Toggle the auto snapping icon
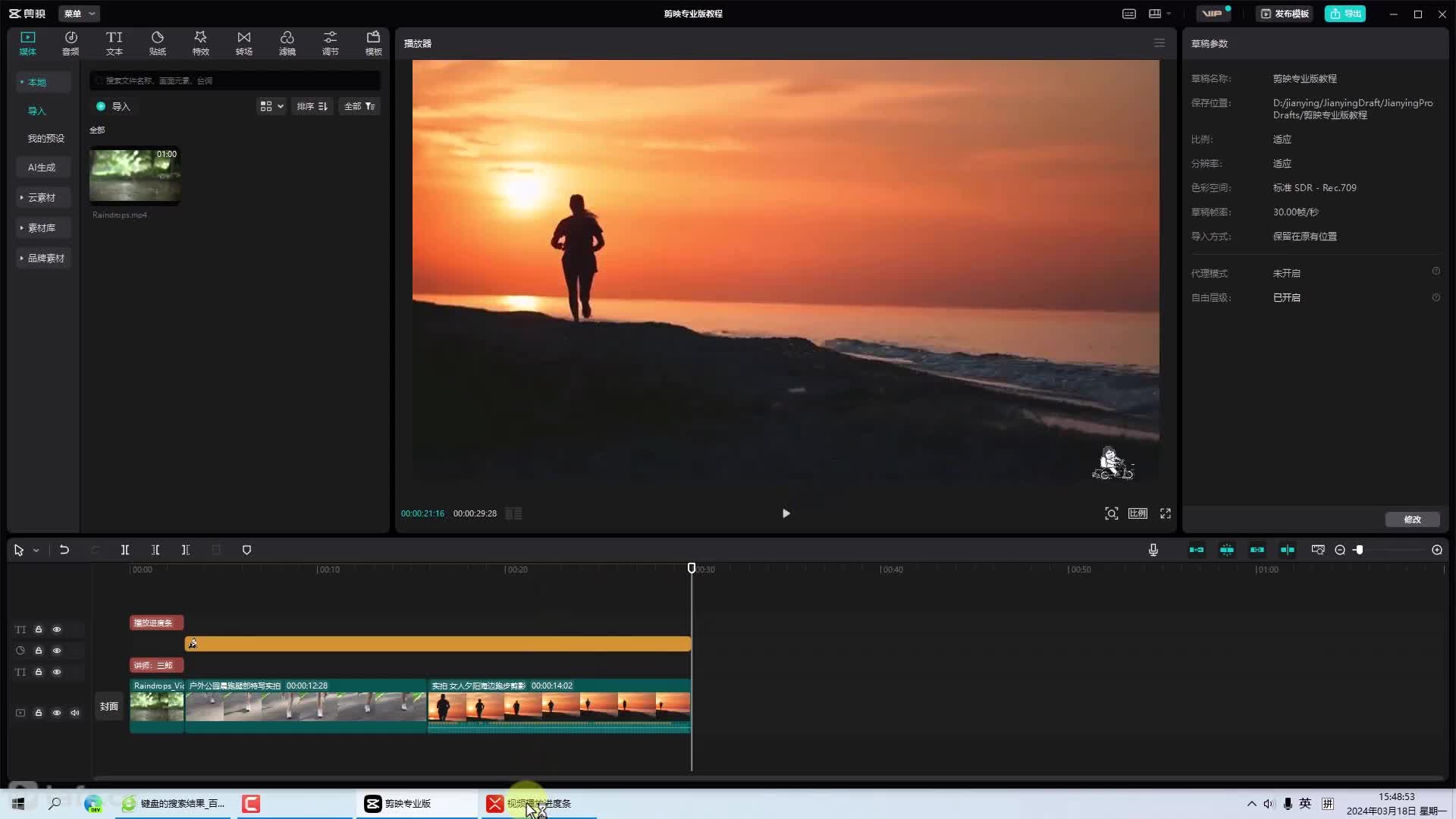This screenshot has height=819, width=1456. 1227,550
